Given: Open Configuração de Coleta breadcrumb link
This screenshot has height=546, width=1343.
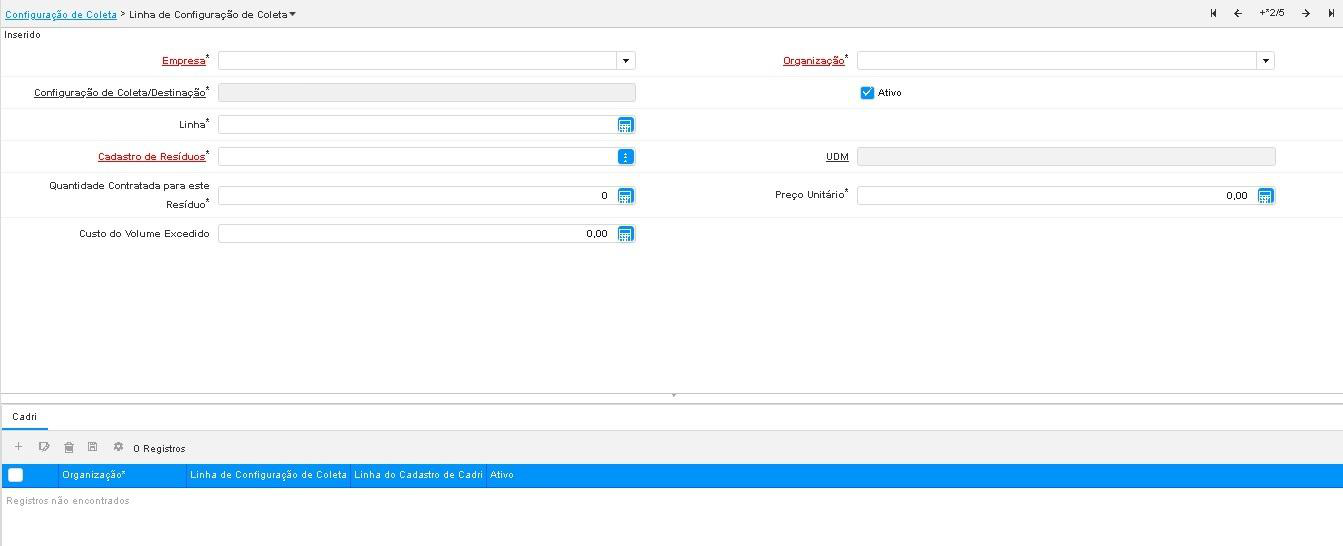Looking at the screenshot, I should tap(61, 14).
